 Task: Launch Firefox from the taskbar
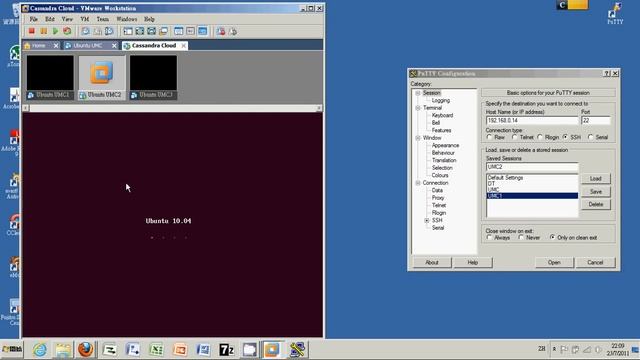[x=85, y=349]
